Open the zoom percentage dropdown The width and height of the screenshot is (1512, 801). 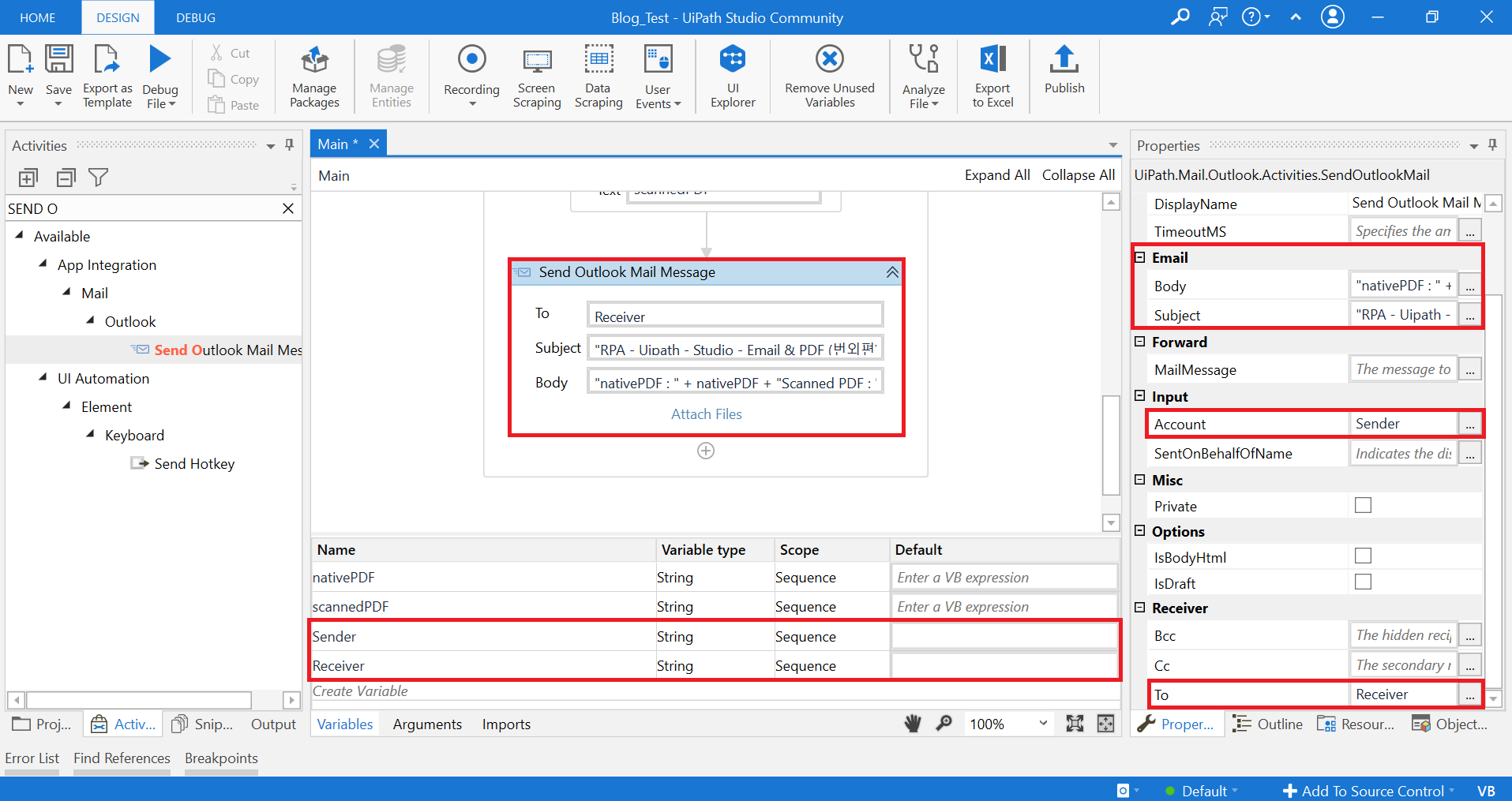(1043, 724)
